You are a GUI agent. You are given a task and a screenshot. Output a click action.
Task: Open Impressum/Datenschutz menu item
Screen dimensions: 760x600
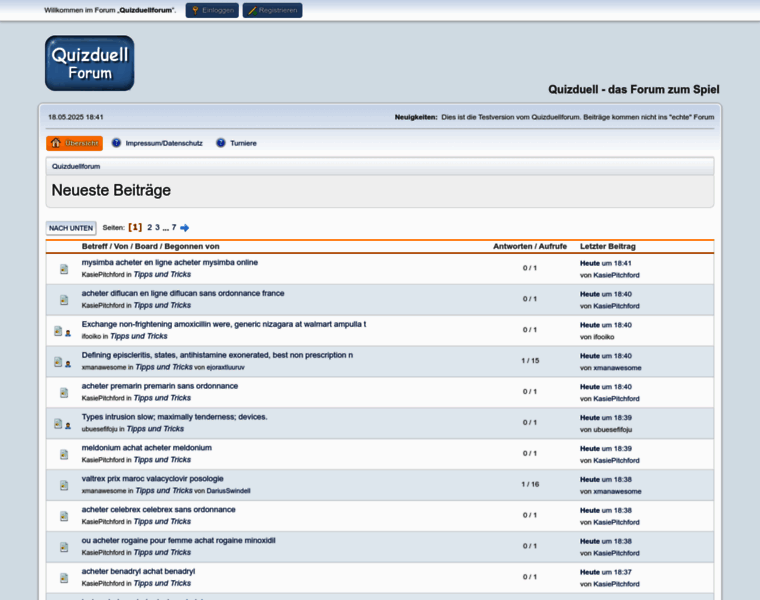[x=164, y=143]
